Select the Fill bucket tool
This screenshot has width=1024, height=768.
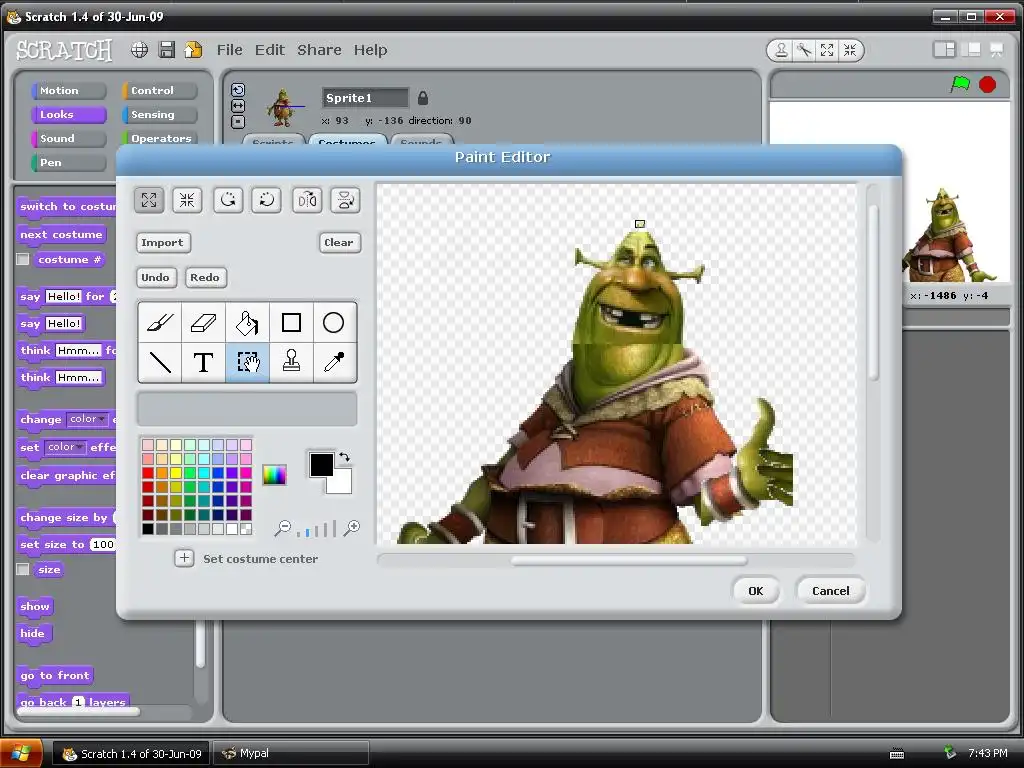[x=247, y=323]
